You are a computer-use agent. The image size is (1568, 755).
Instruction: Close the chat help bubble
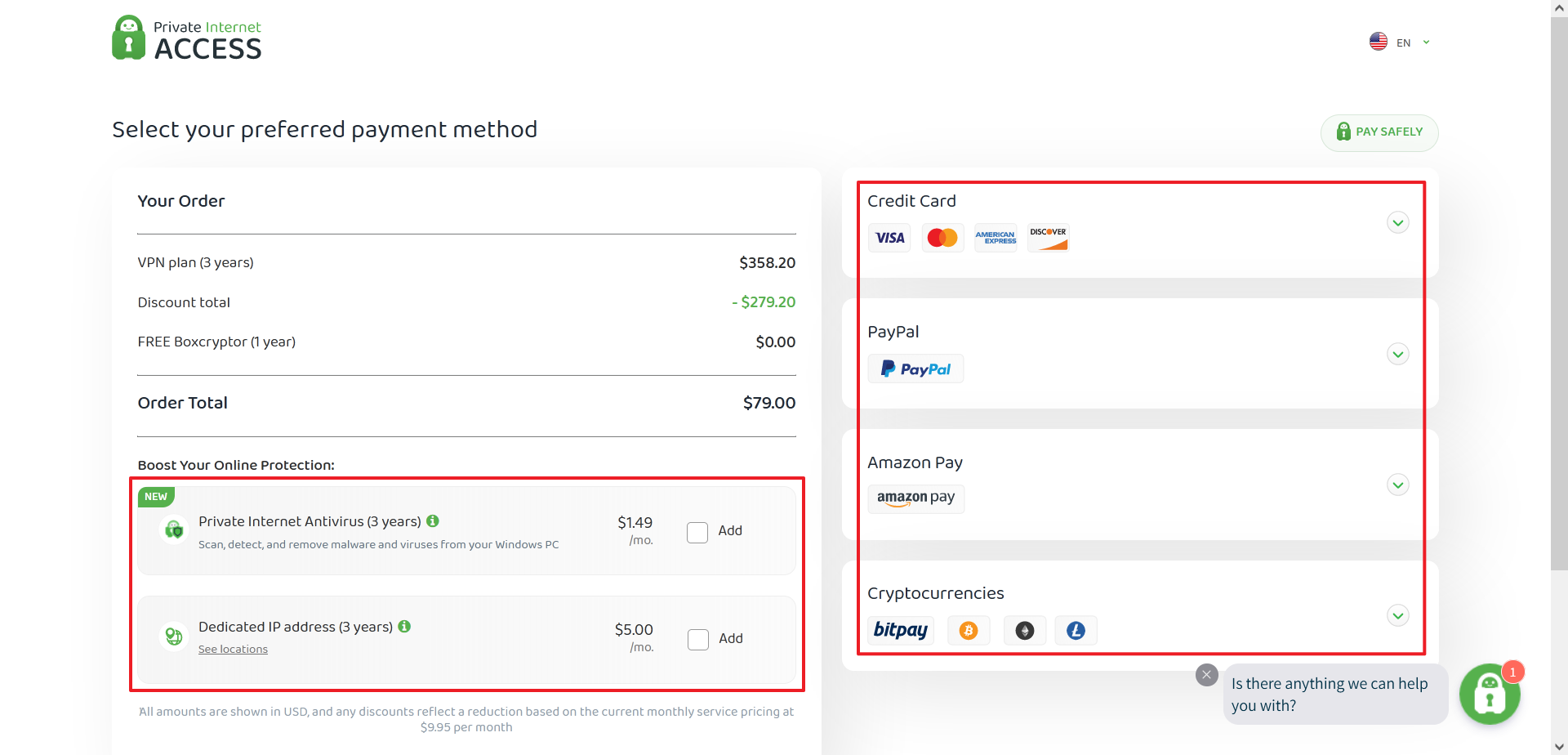[x=1207, y=675]
